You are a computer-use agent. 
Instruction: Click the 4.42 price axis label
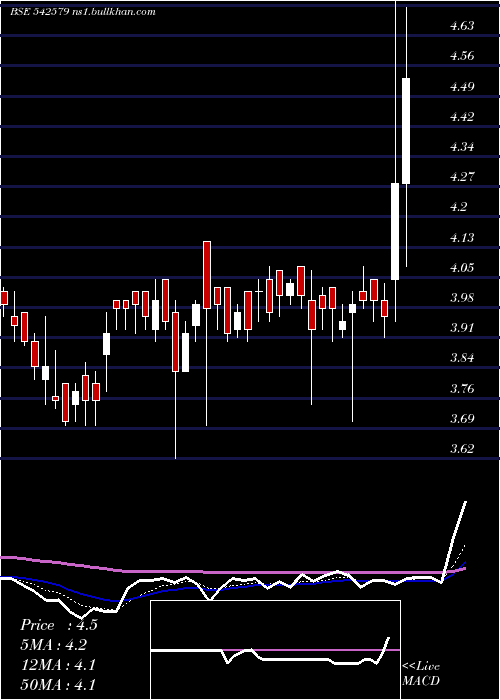(x=462, y=117)
